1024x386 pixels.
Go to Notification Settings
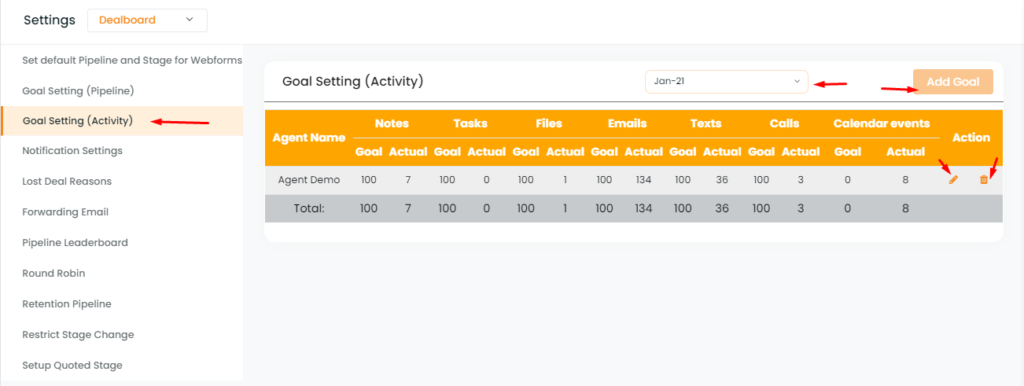[72, 151]
